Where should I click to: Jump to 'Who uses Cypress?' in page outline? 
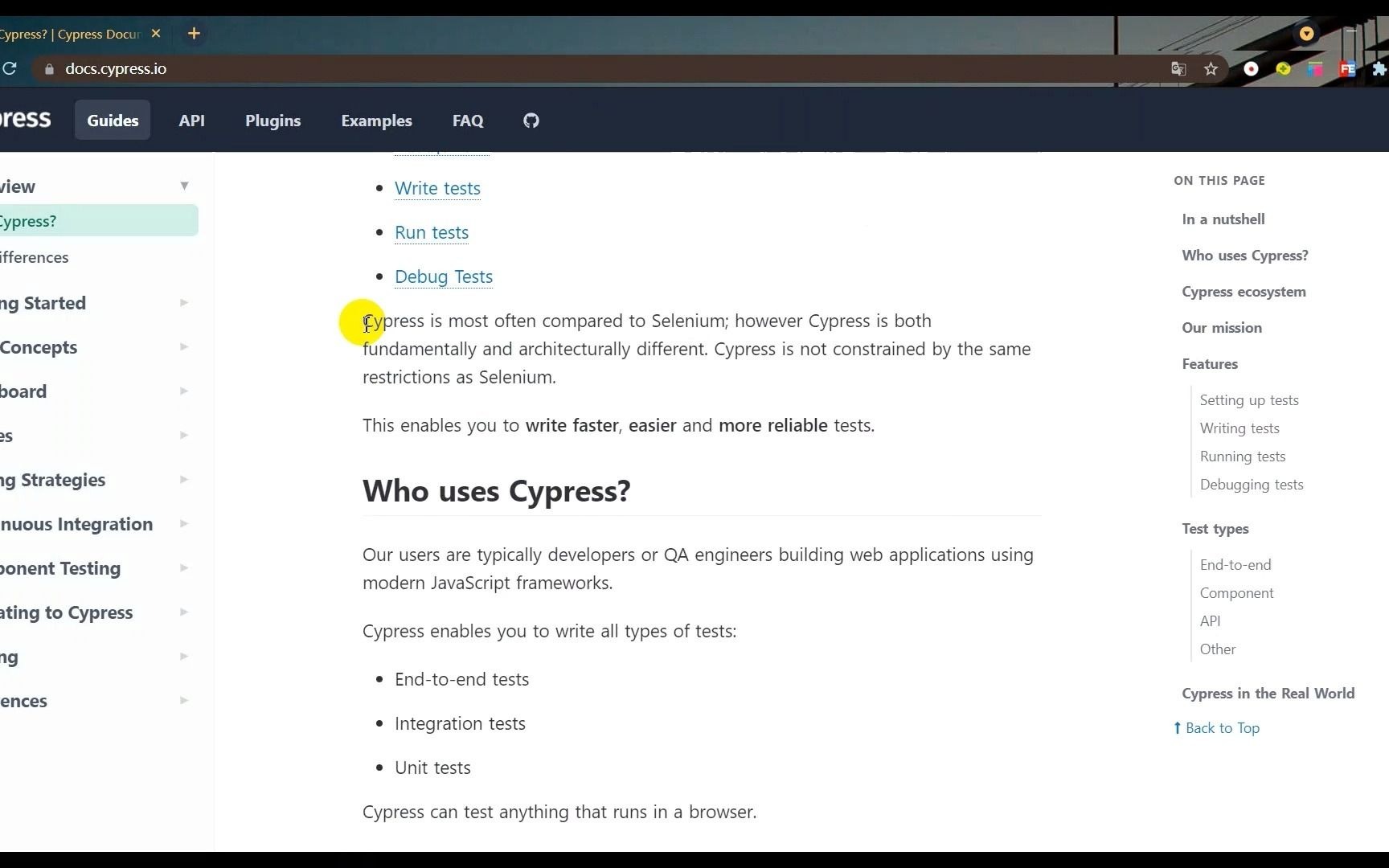(x=1245, y=256)
